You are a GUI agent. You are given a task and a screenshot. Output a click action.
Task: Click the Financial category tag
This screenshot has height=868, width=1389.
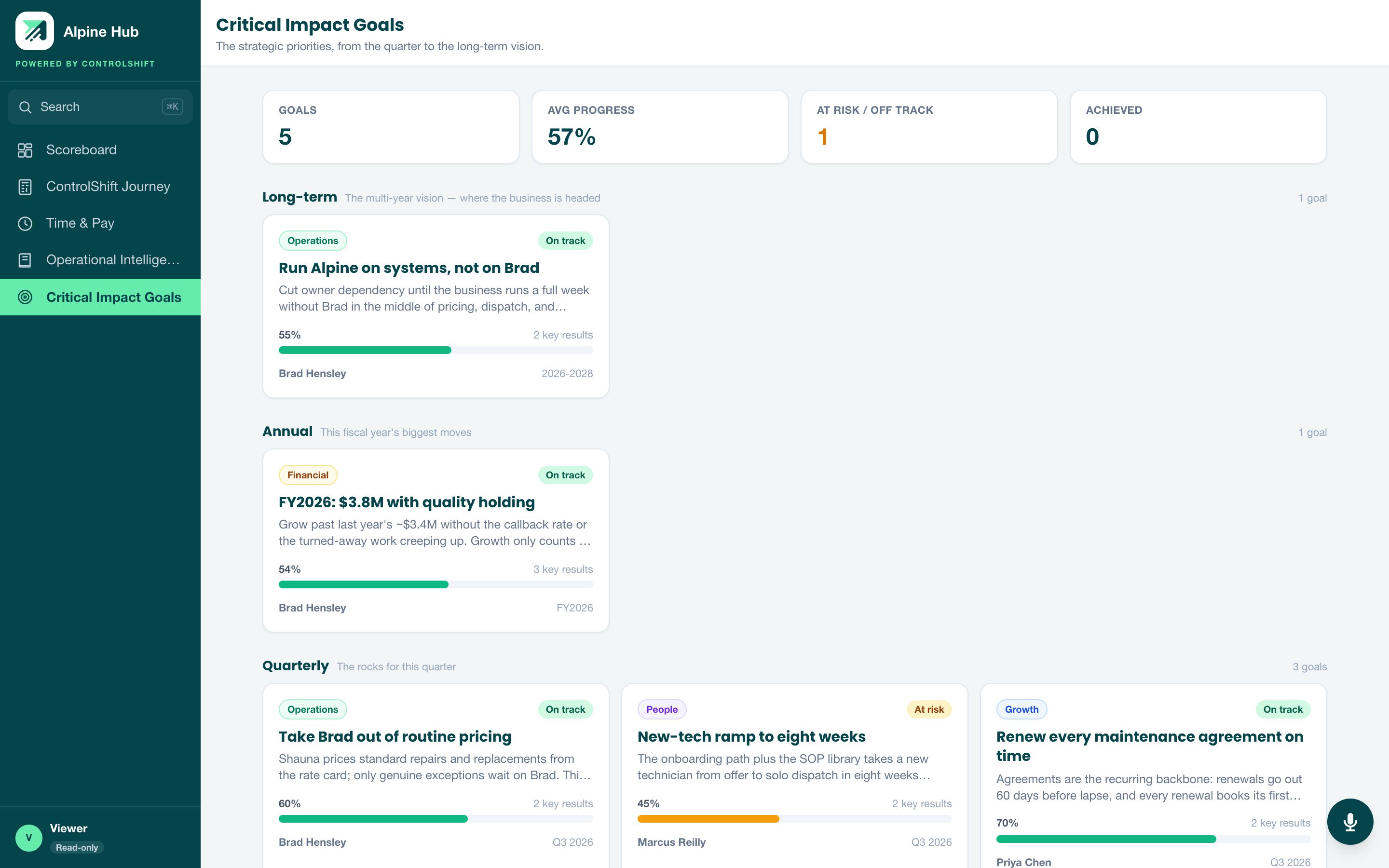tap(308, 475)
